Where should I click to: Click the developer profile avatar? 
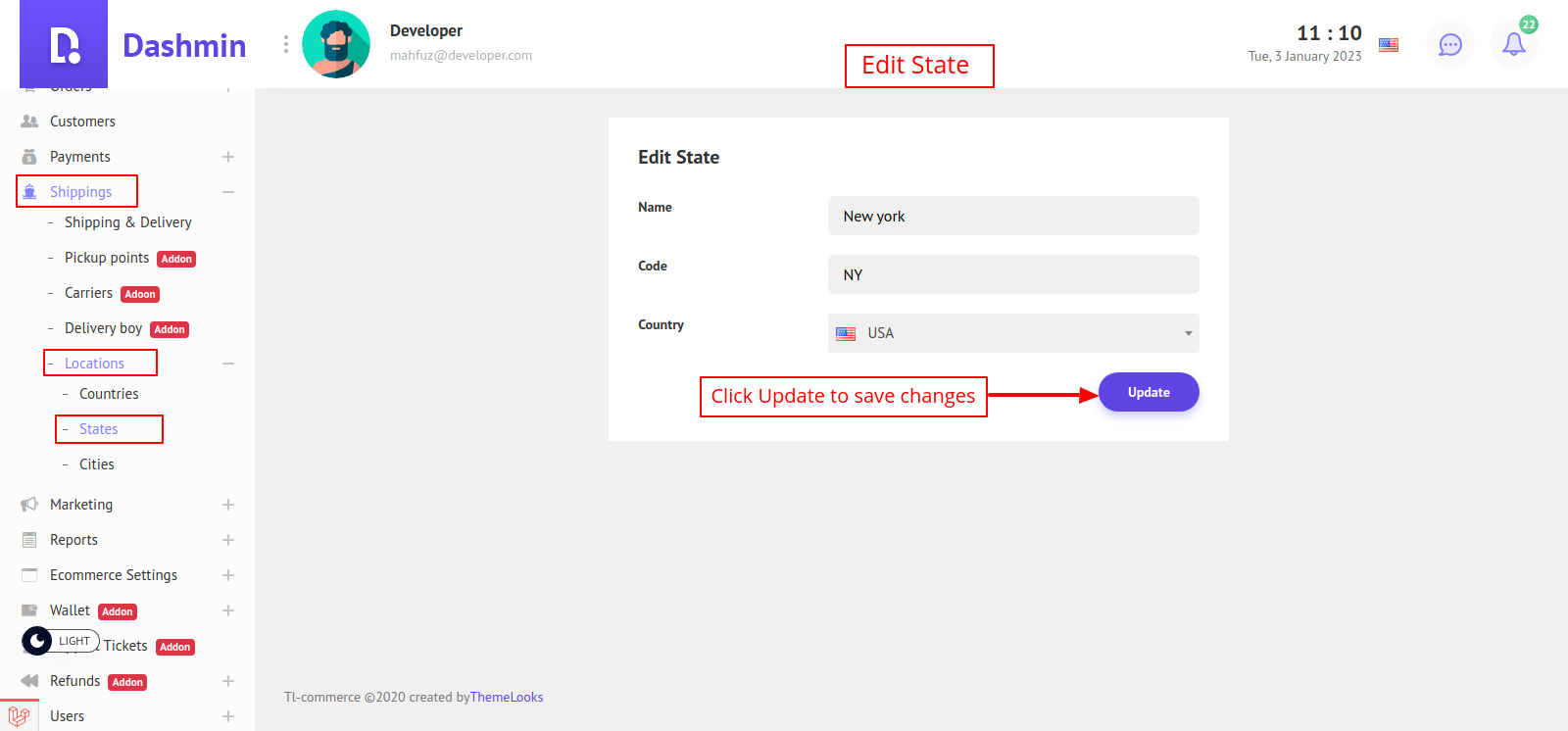point(336,44)
